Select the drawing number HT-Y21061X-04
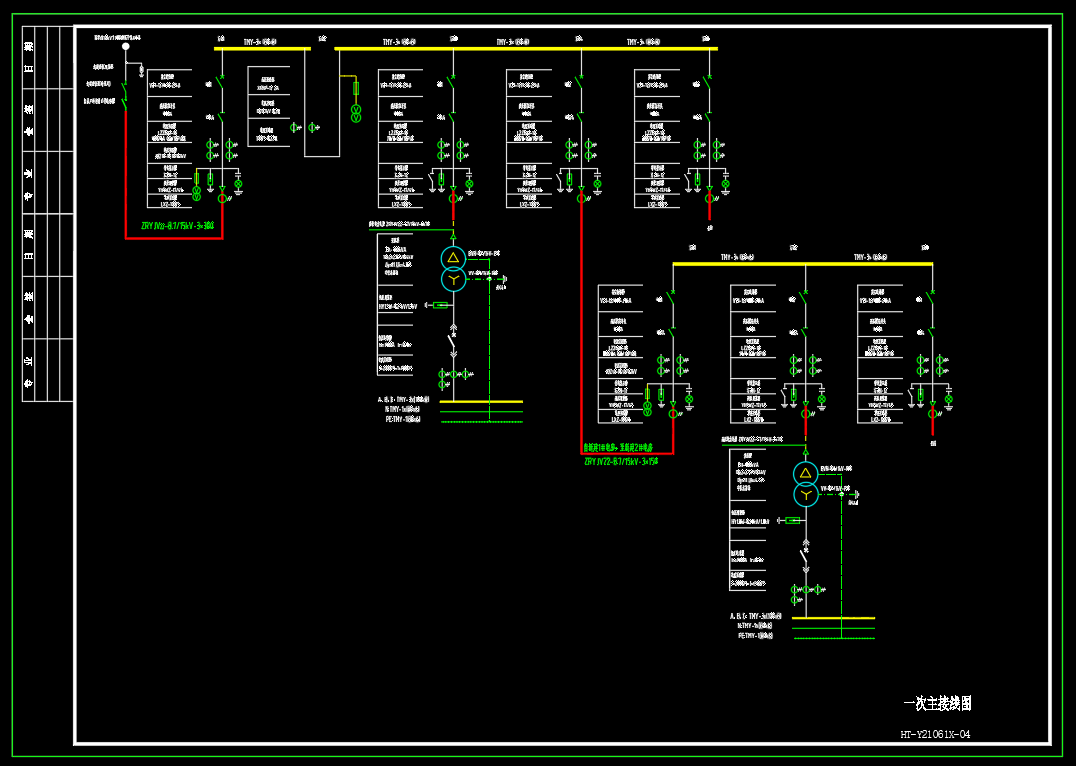The width and height of the screenshot is (1076, 766). [935, 734]
